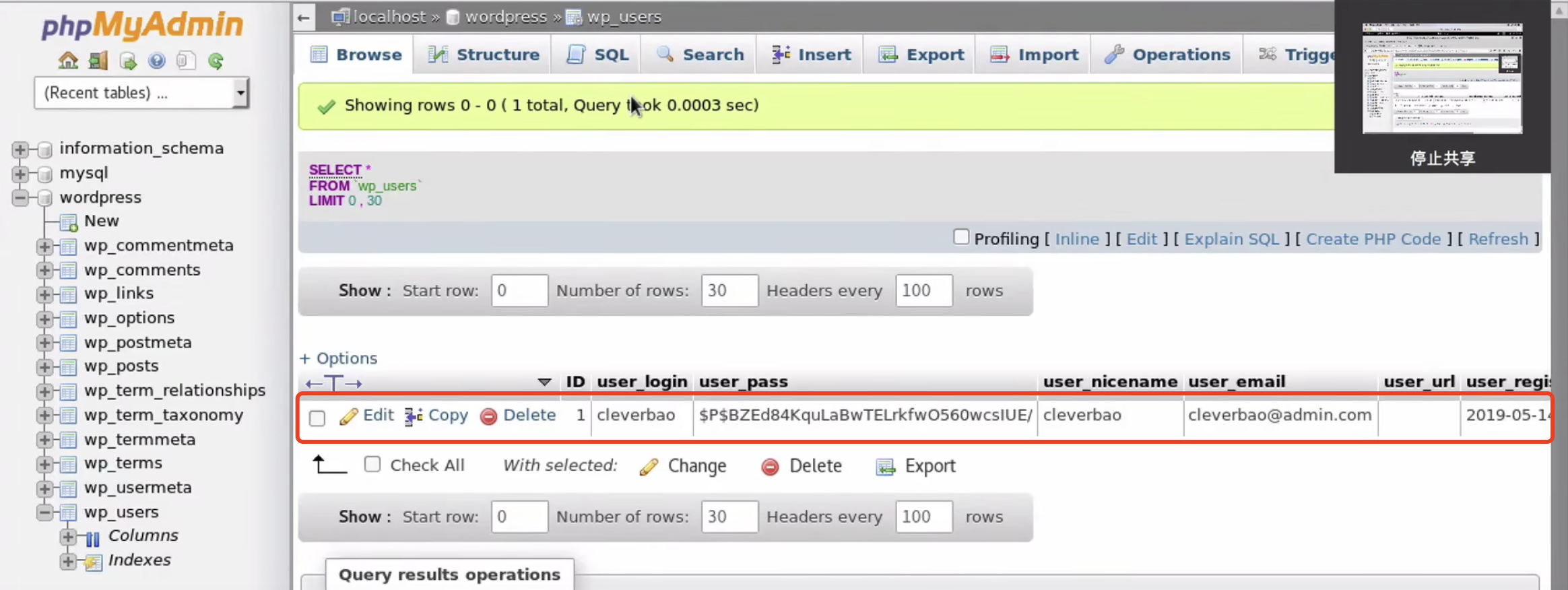Collapse the wp_users table node
This screenshot has height=590, width=1568.
point(44,513)
